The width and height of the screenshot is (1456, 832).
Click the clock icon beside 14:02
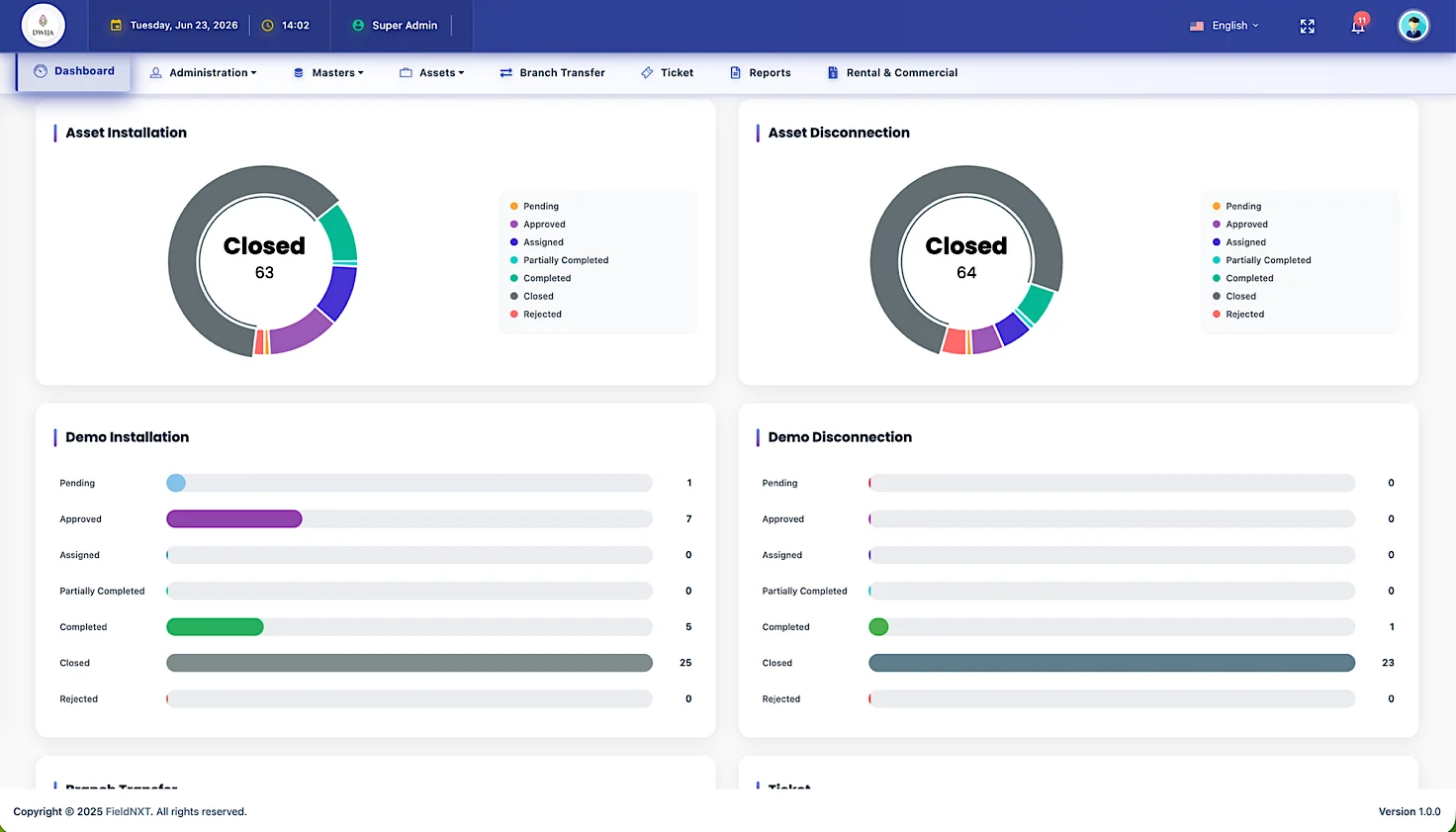(x=267, y=26)
